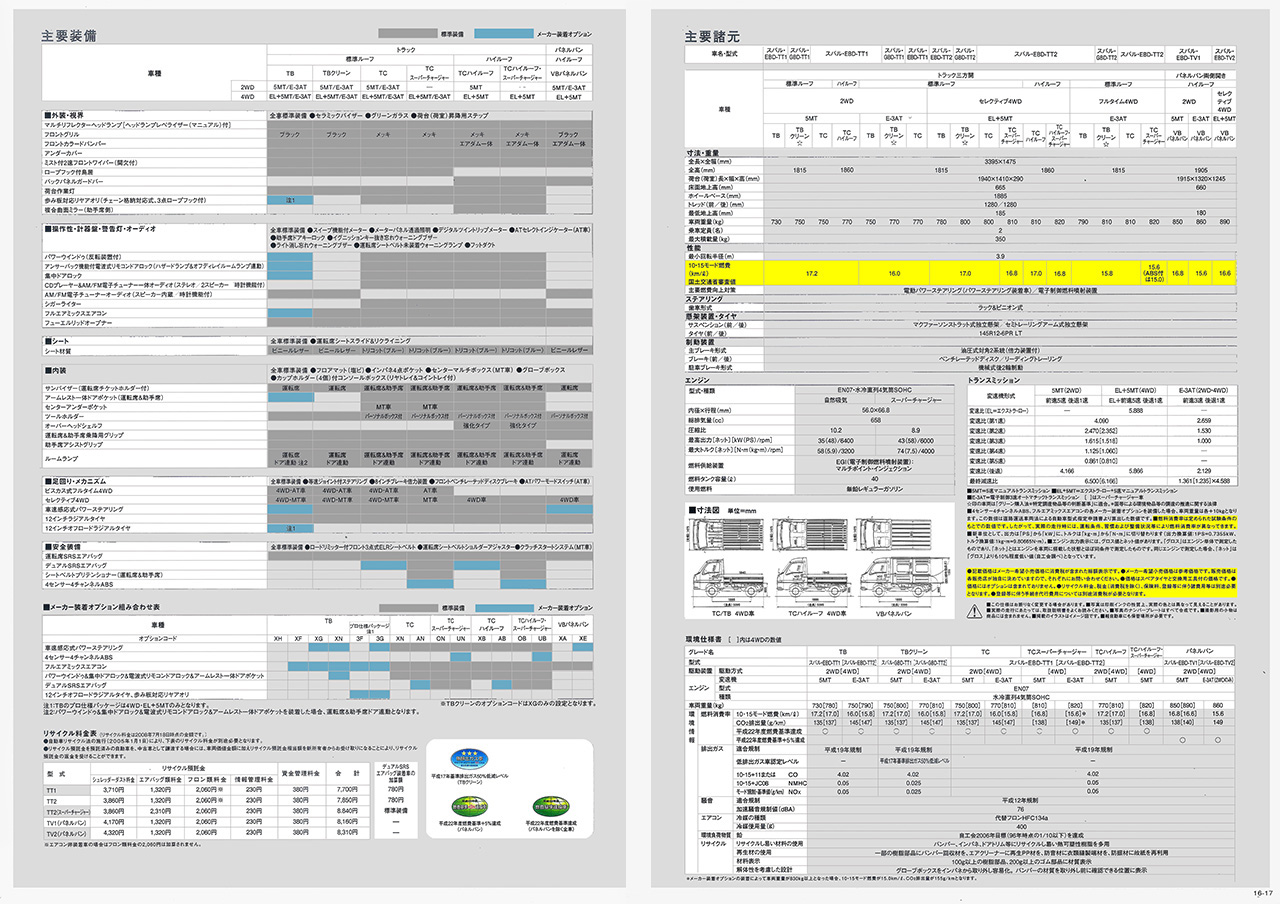Click the 8,840円 total in recycle-fee table
1280x904 pixels.
click(x=348, y=811)
